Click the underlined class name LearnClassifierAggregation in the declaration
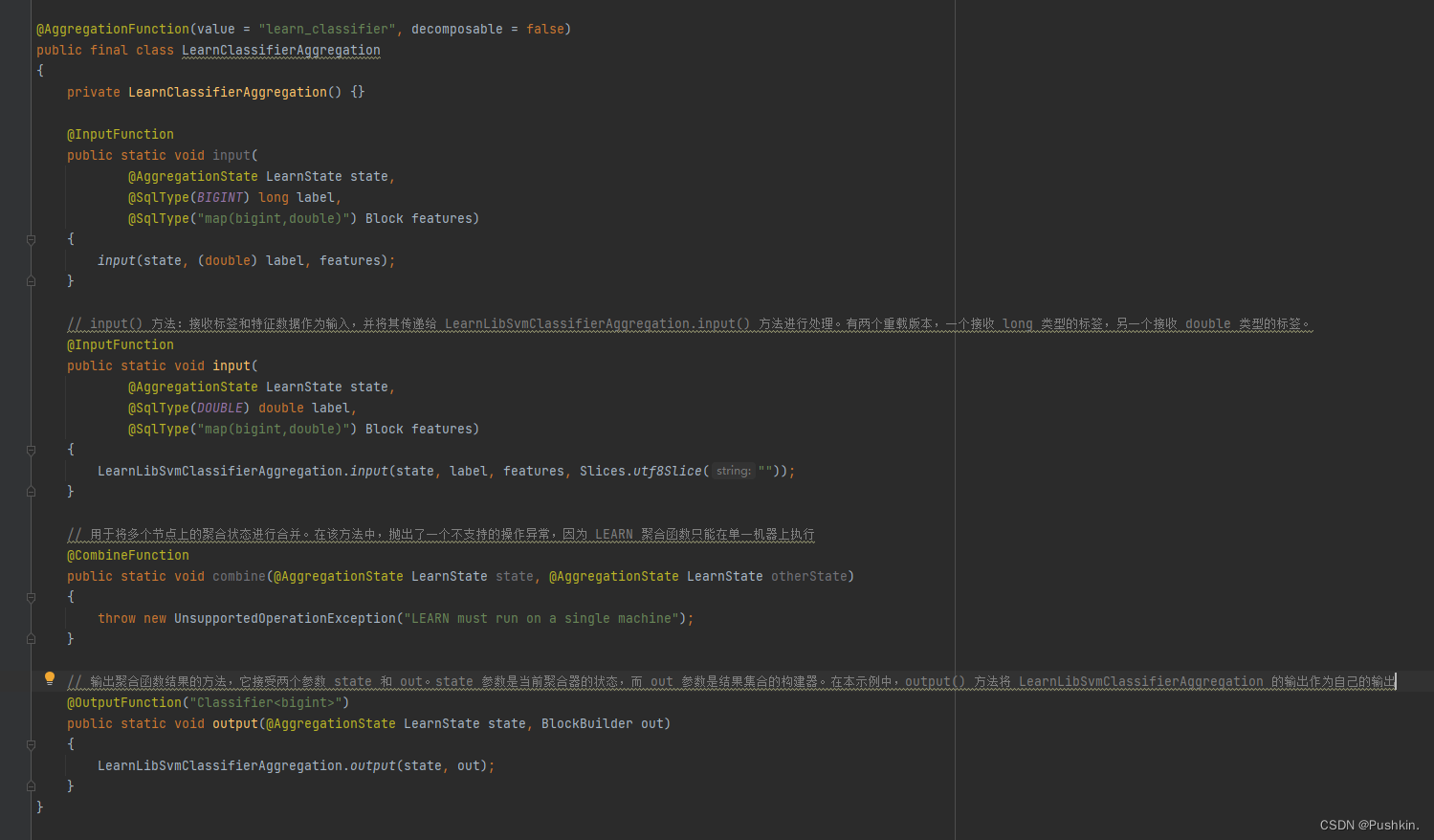 click(280, 51)
